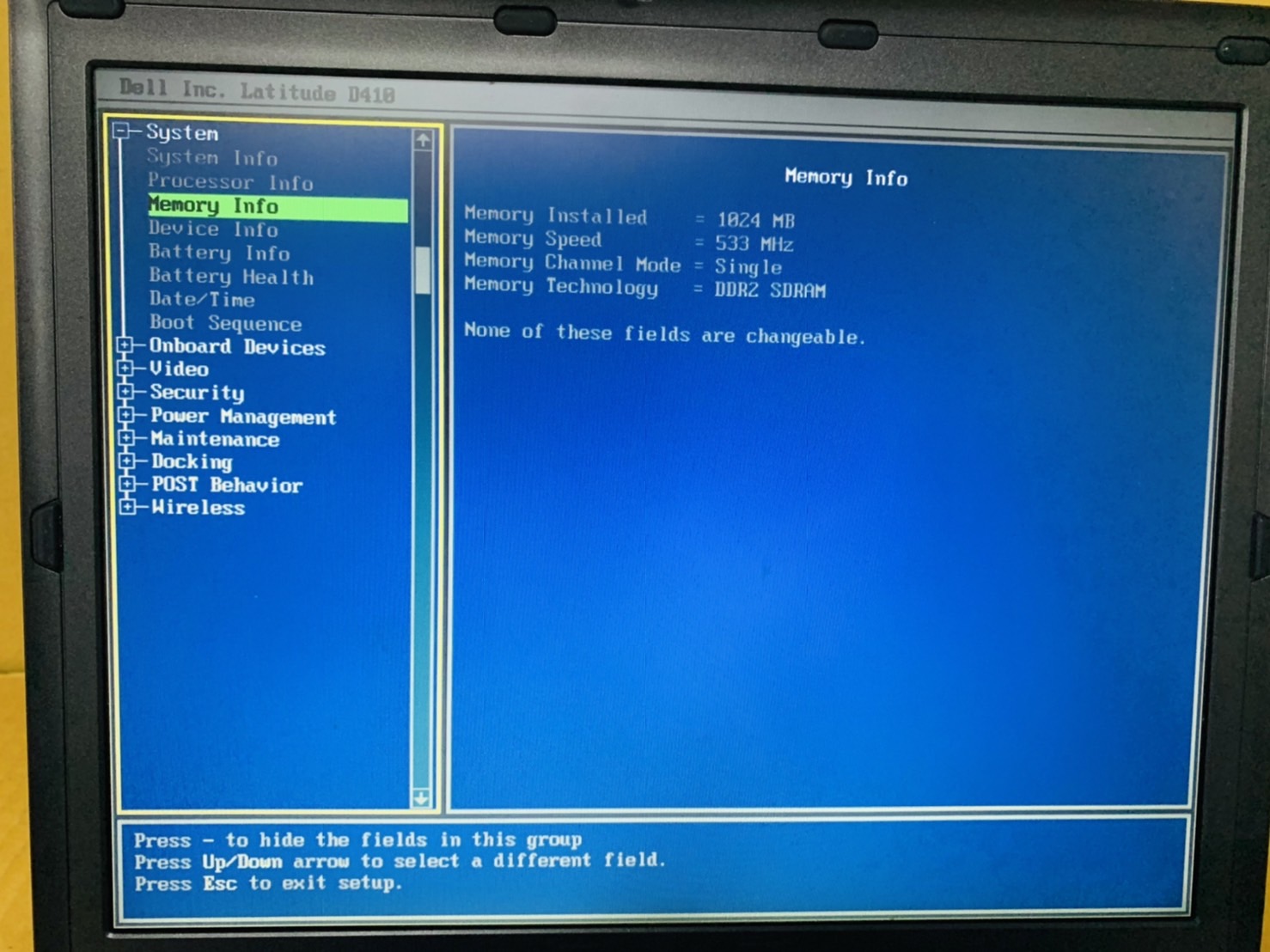This screenshot has height=952, width=1270.
Task: Select System Info entry
Action: pos(211,157)
